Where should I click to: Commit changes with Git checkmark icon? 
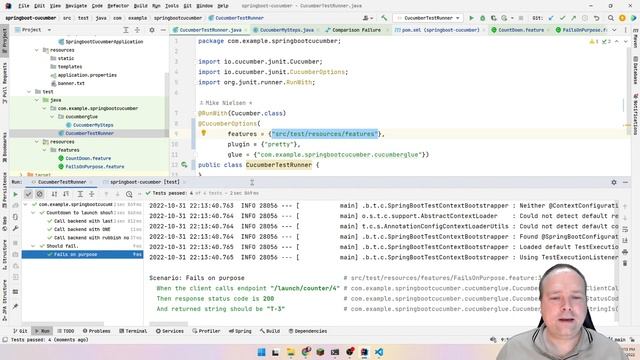(562, 18)
